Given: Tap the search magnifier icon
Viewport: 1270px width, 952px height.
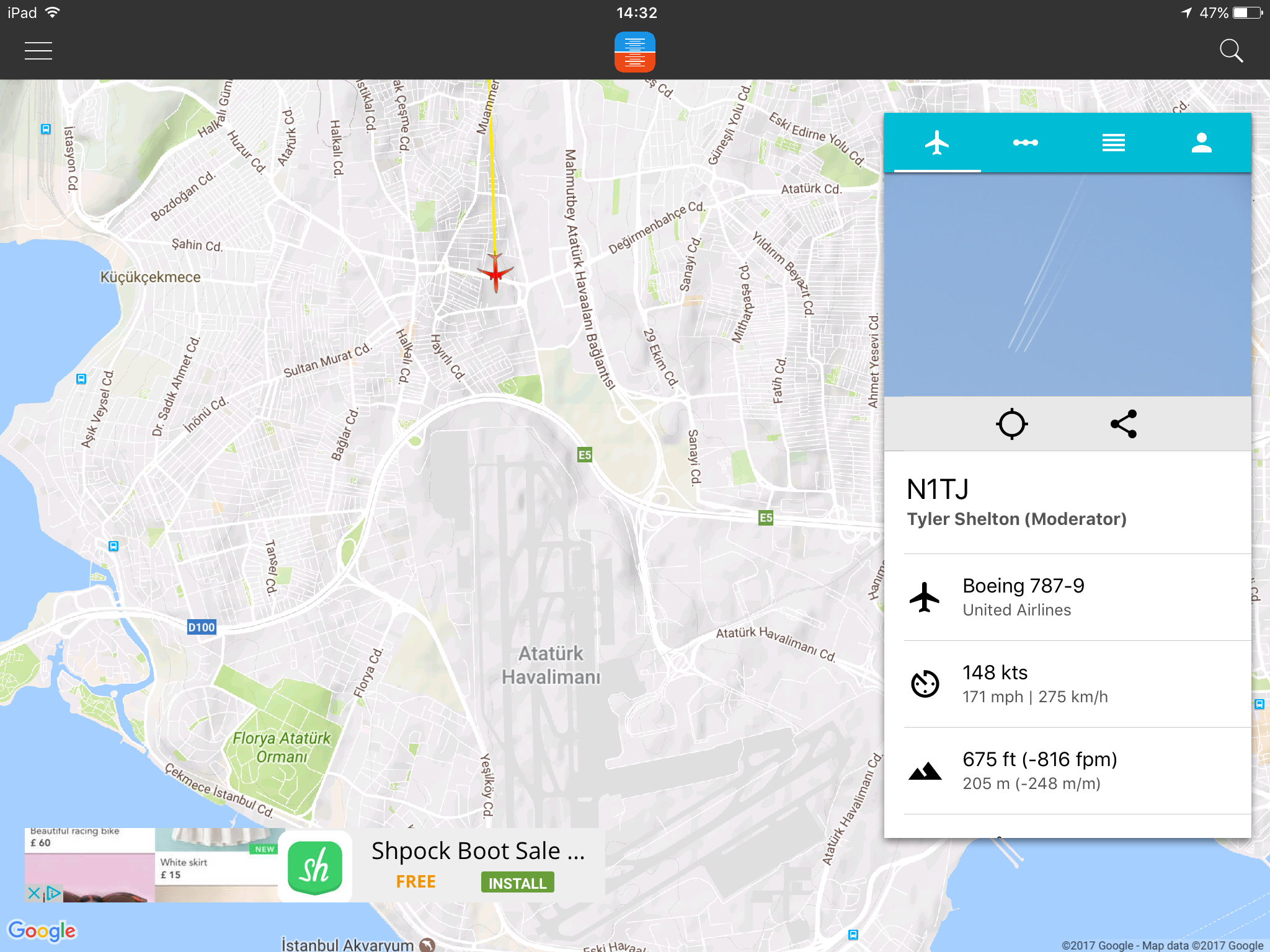Looking at the screenshot, I should pyautogui.click(x=1230, y=51).
